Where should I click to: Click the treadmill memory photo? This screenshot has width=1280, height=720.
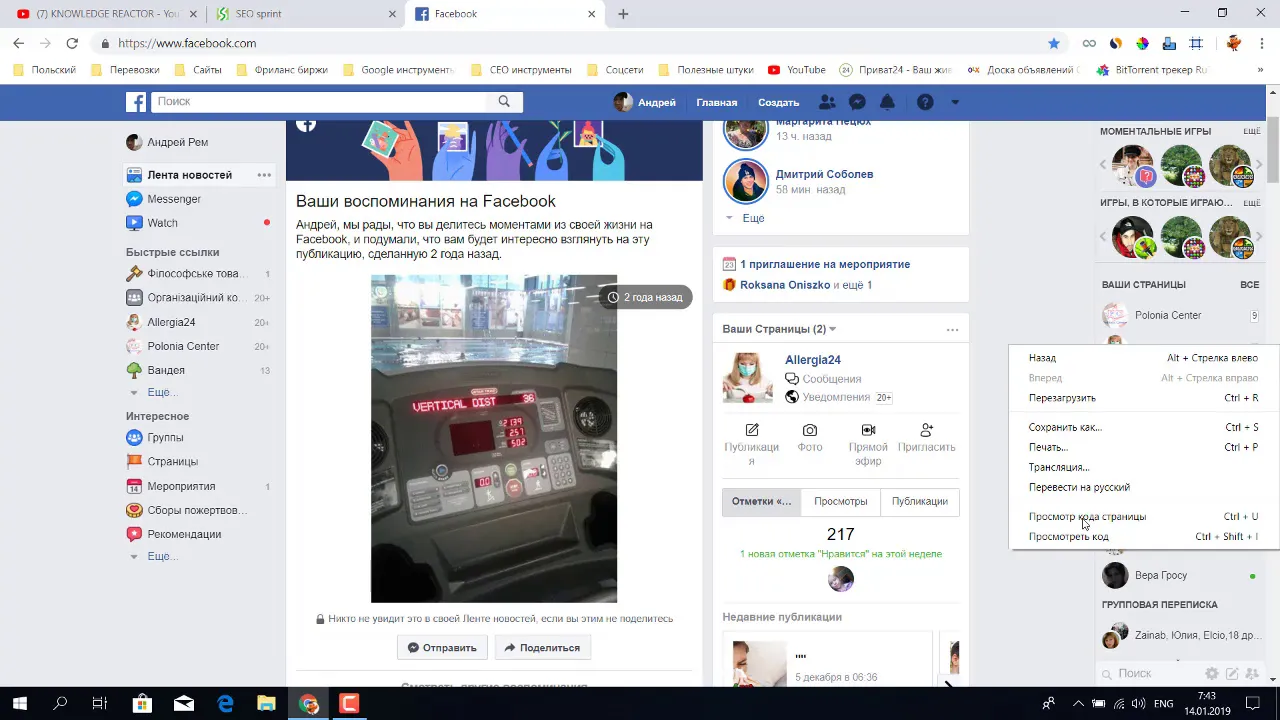pos(494,439)
